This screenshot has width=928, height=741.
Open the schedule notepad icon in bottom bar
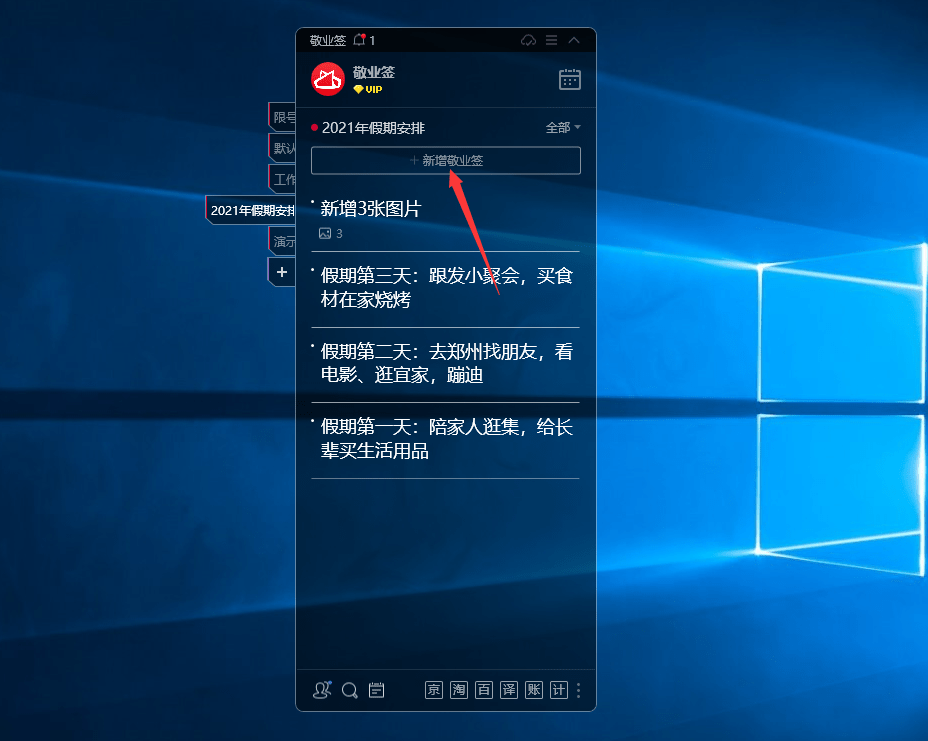[x=376, y=690]
